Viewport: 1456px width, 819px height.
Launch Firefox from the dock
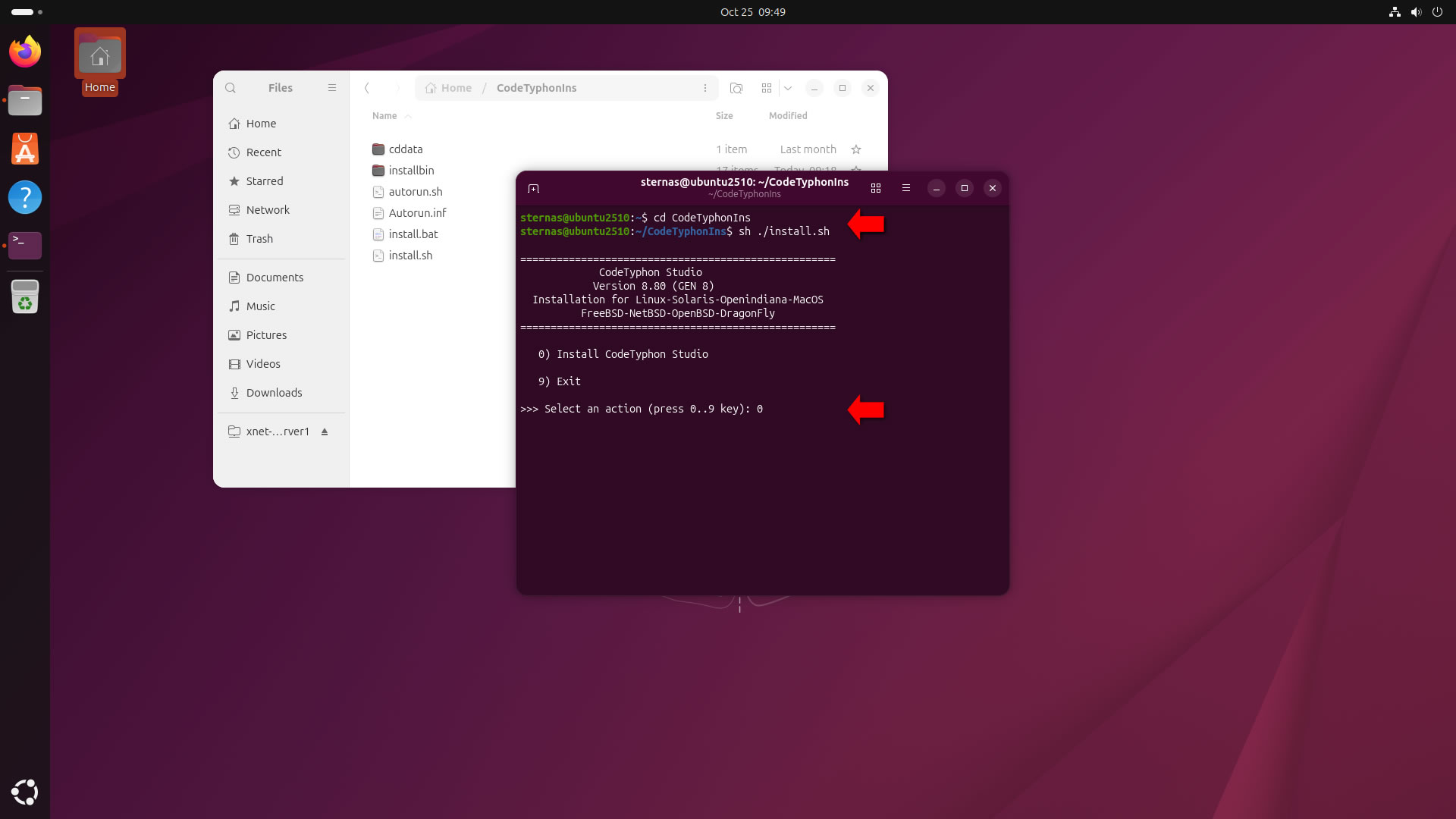25,52
